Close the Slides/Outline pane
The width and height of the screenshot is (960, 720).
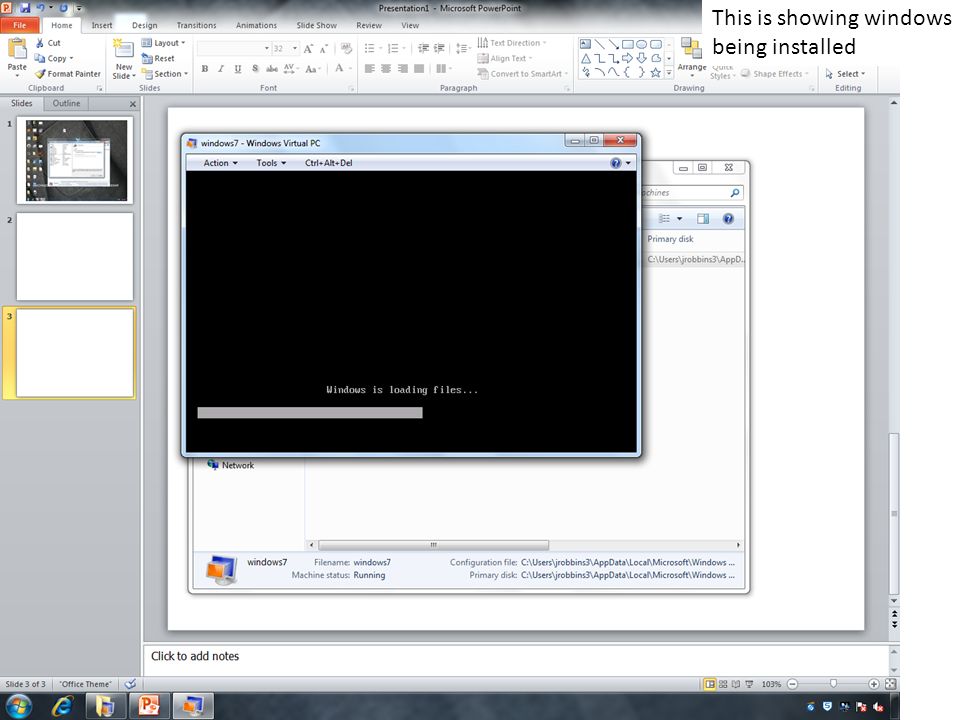coord(133,104)
